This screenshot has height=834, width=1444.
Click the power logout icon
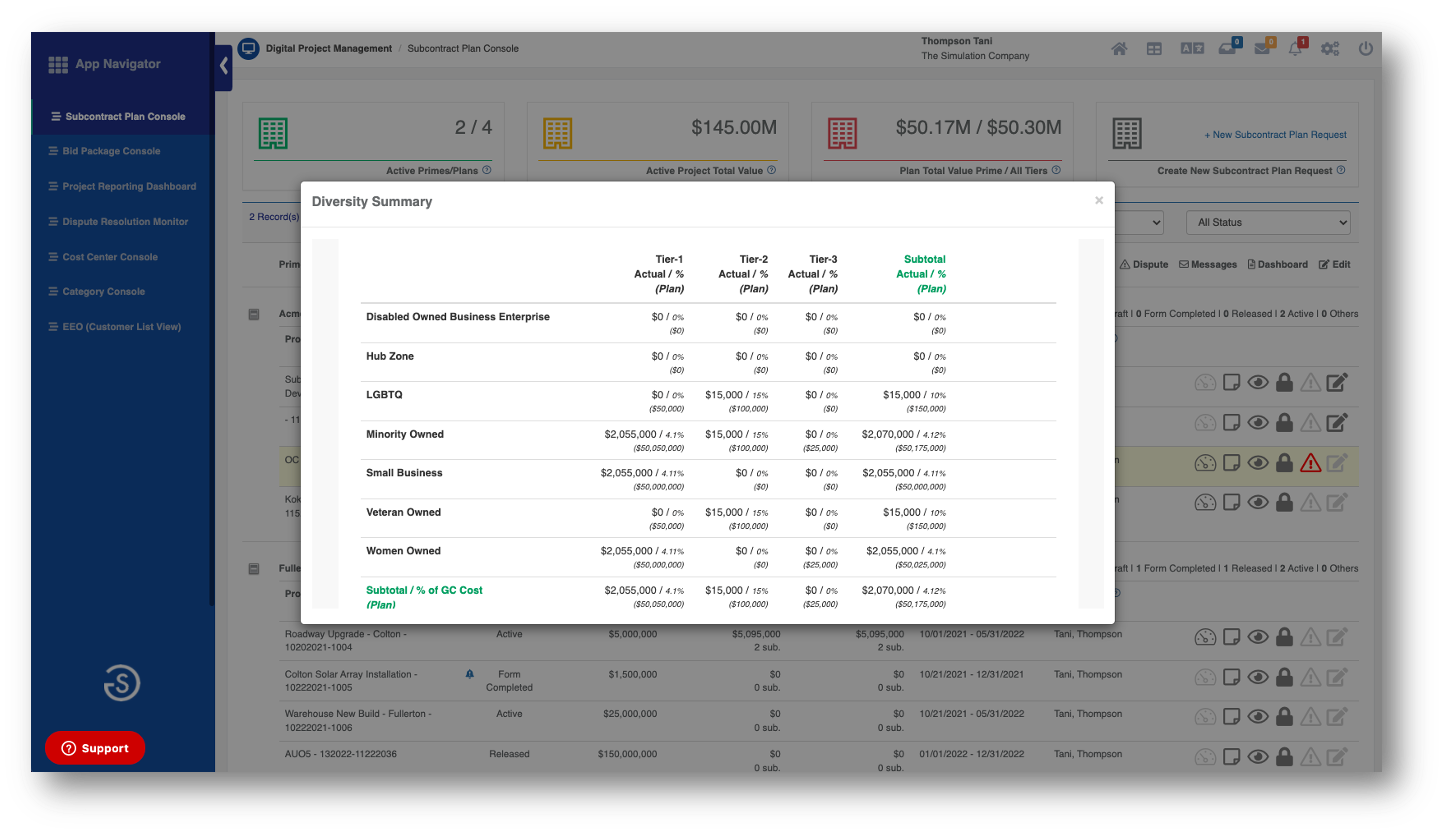(1365, 49)
